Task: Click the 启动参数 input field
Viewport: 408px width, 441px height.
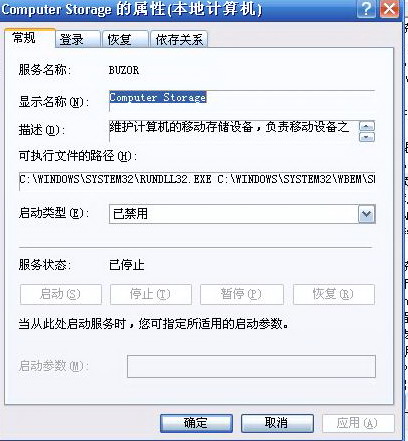Action: tap(251, 366)
